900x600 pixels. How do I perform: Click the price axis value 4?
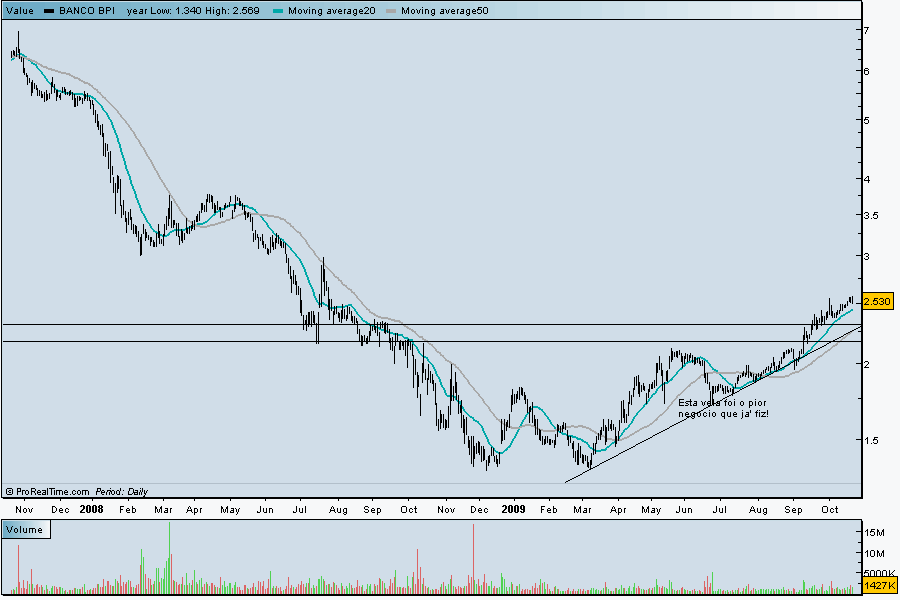(867, 179)
